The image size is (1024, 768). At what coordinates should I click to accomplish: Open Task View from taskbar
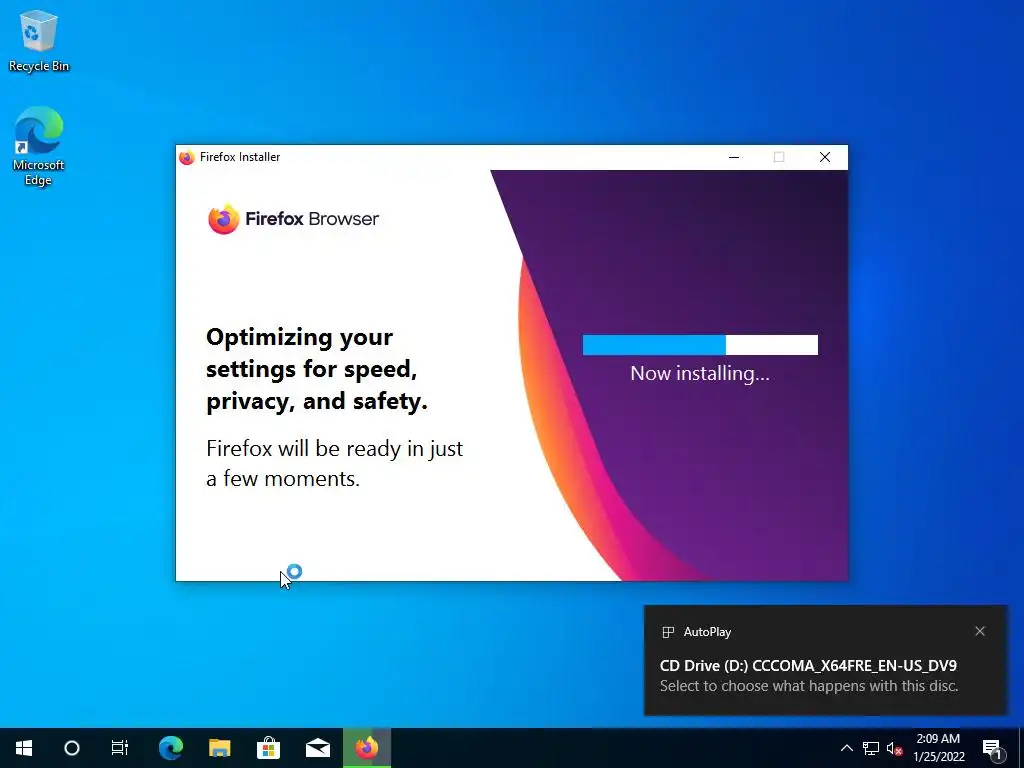pos(120,748)
